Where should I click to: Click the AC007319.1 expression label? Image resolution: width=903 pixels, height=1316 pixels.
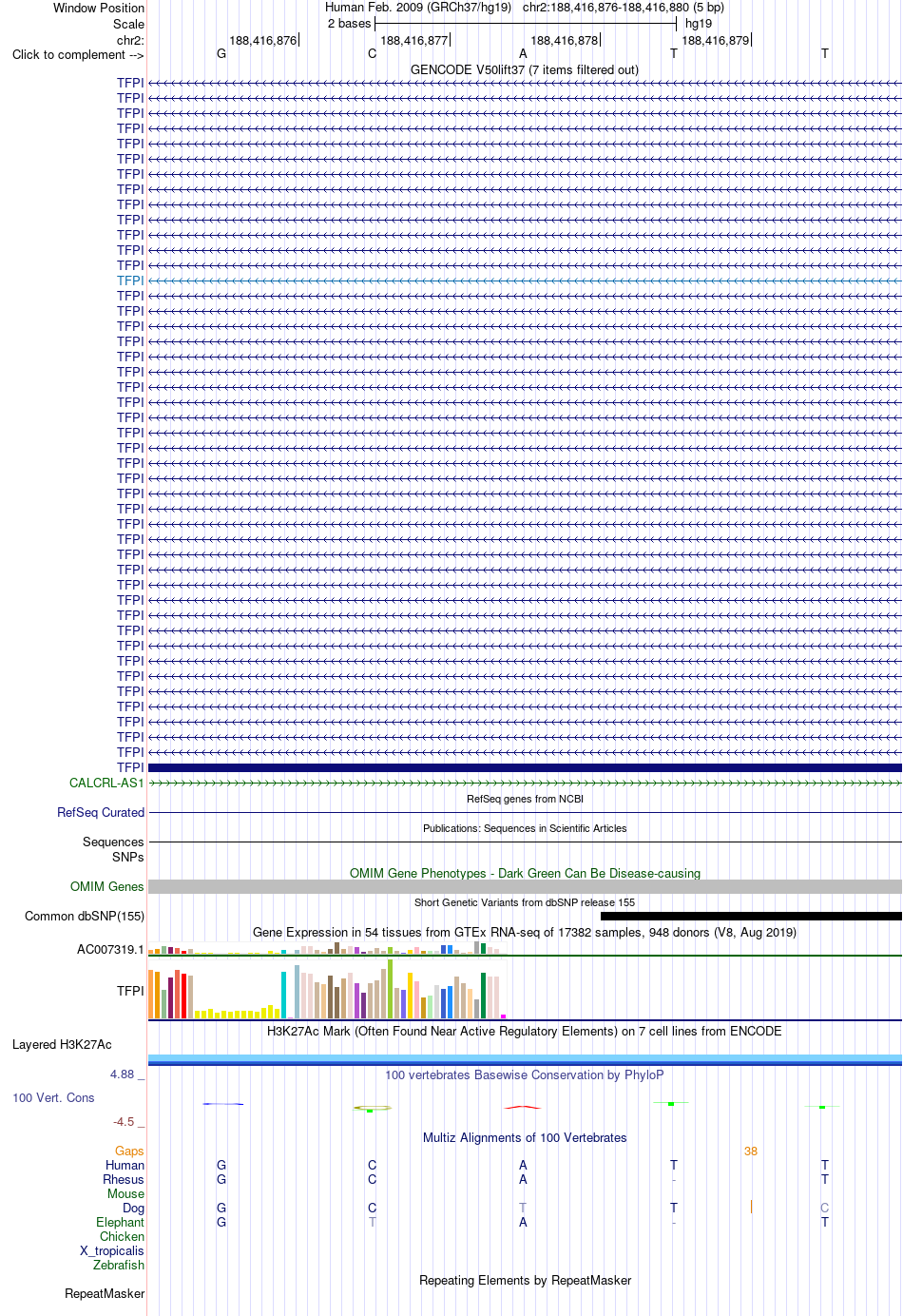pyautogui.click(x=110, y=949)
